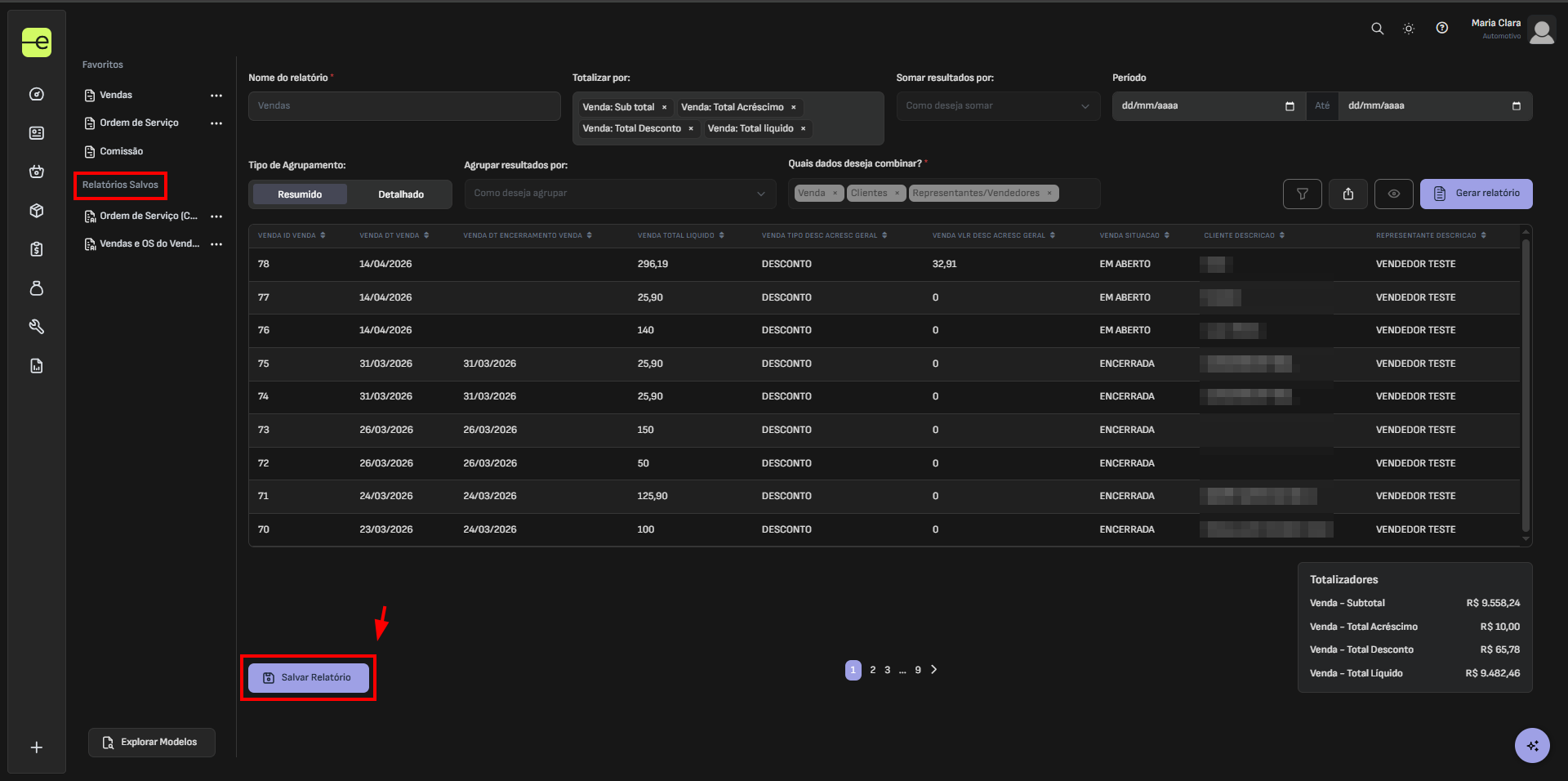Click the plus icon in sidebar
The image size is (1568, 781).
pos(37,748)
